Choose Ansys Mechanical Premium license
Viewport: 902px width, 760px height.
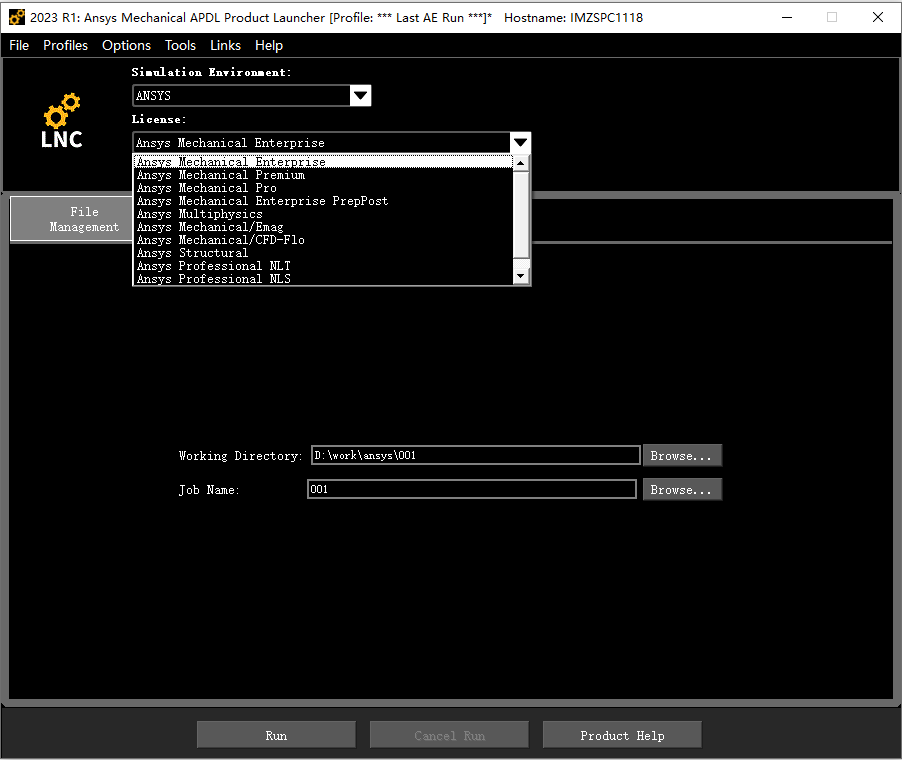point(323,175)
